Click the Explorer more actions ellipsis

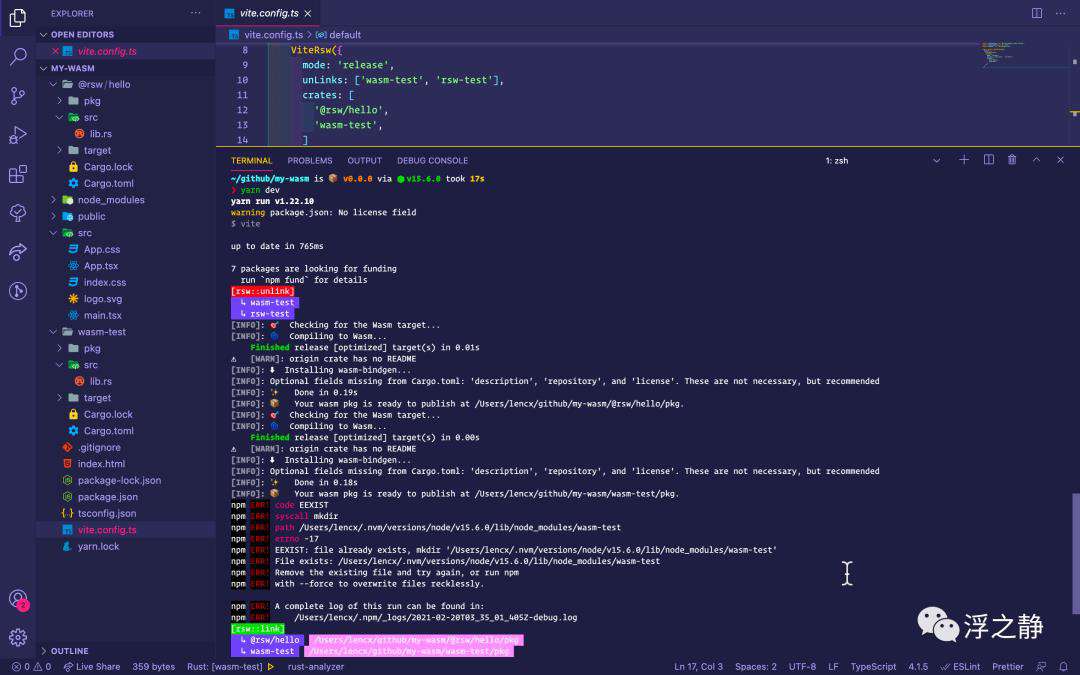click(x=196, y=13)
